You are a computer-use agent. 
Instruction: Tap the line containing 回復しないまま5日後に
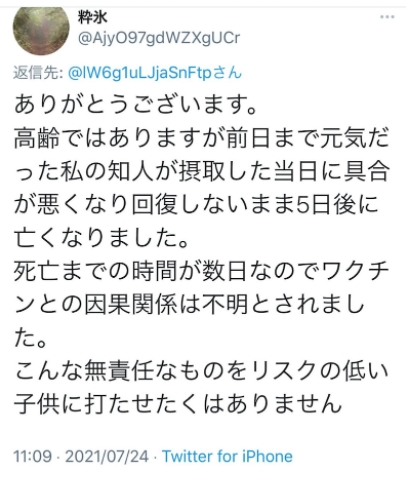(196, 204)
